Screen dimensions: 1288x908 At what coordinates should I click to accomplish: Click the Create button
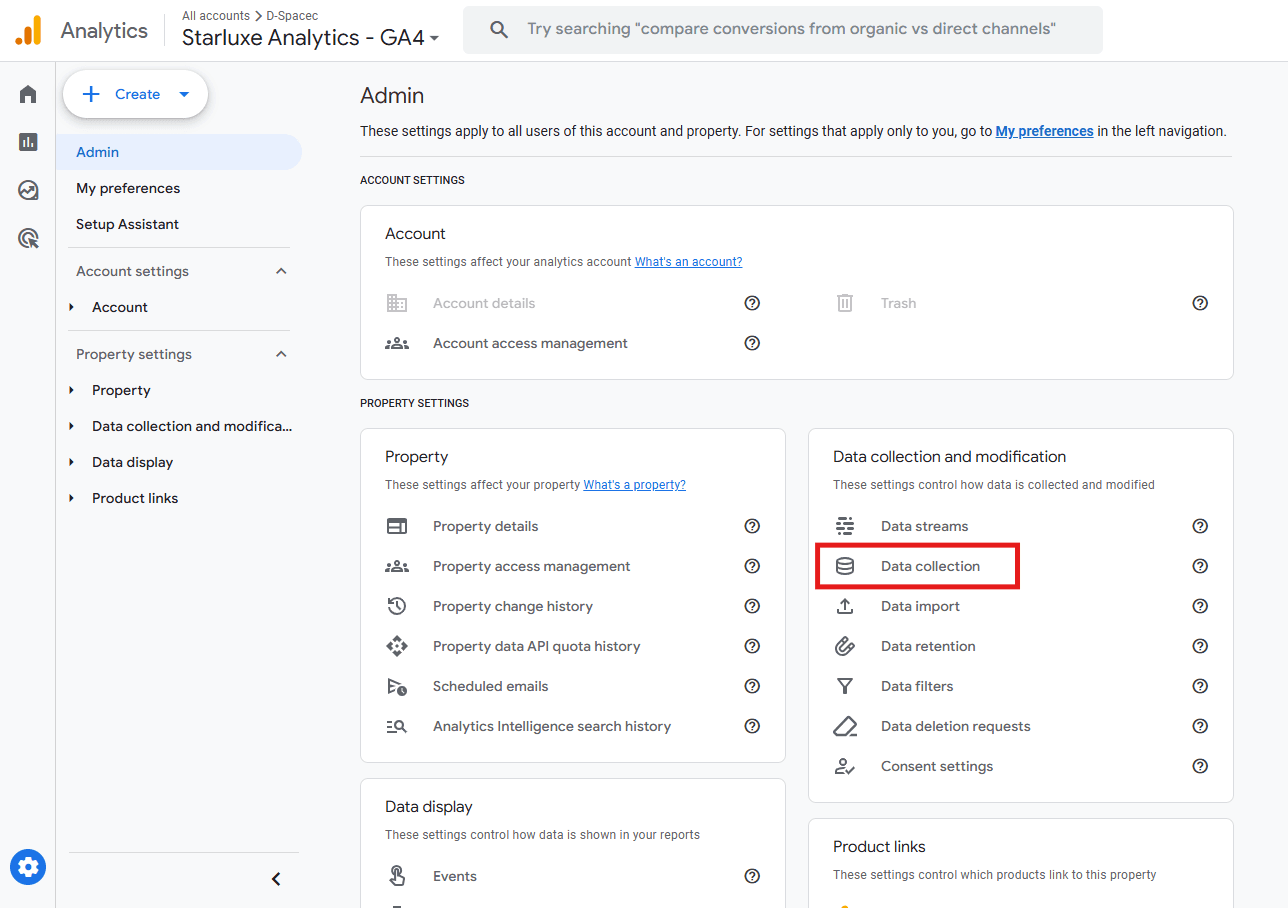(135, 94)
